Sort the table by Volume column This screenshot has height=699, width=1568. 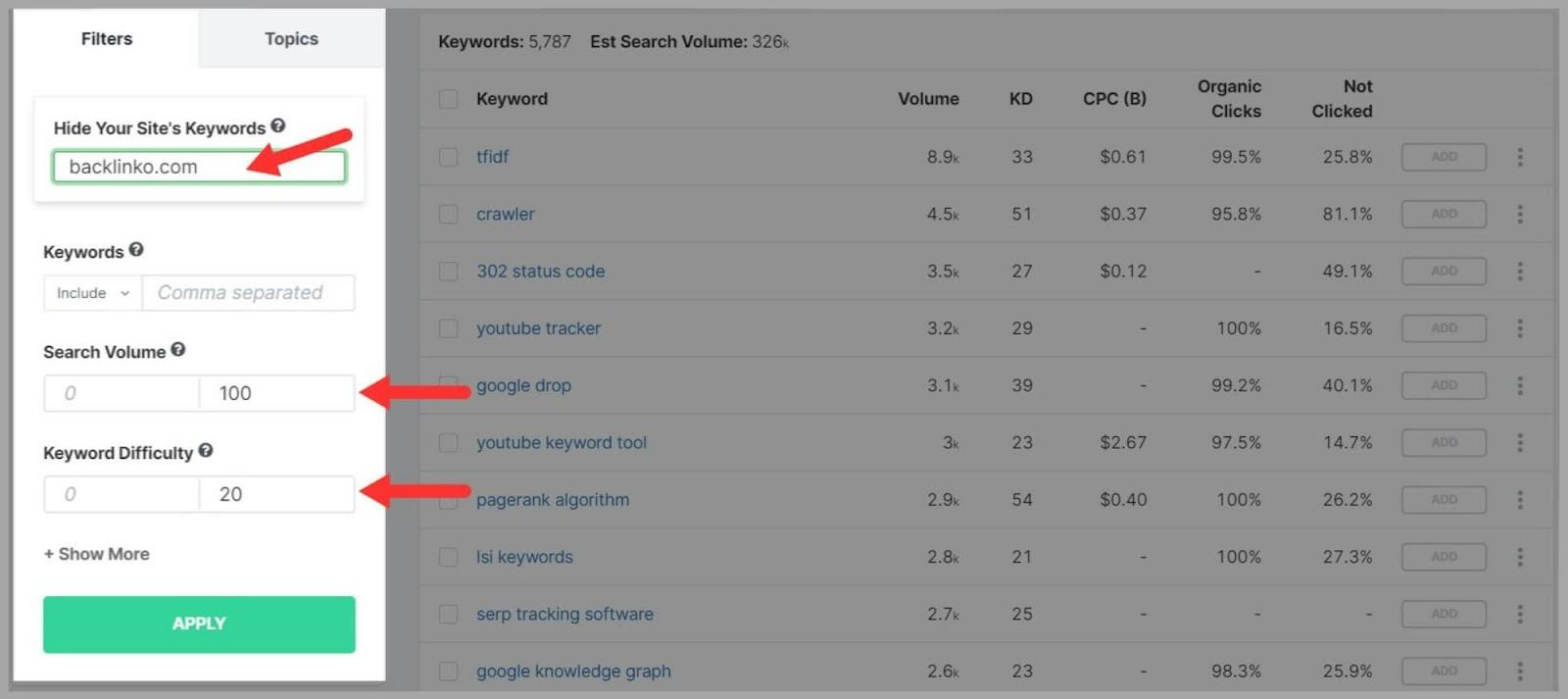point(927,99)
